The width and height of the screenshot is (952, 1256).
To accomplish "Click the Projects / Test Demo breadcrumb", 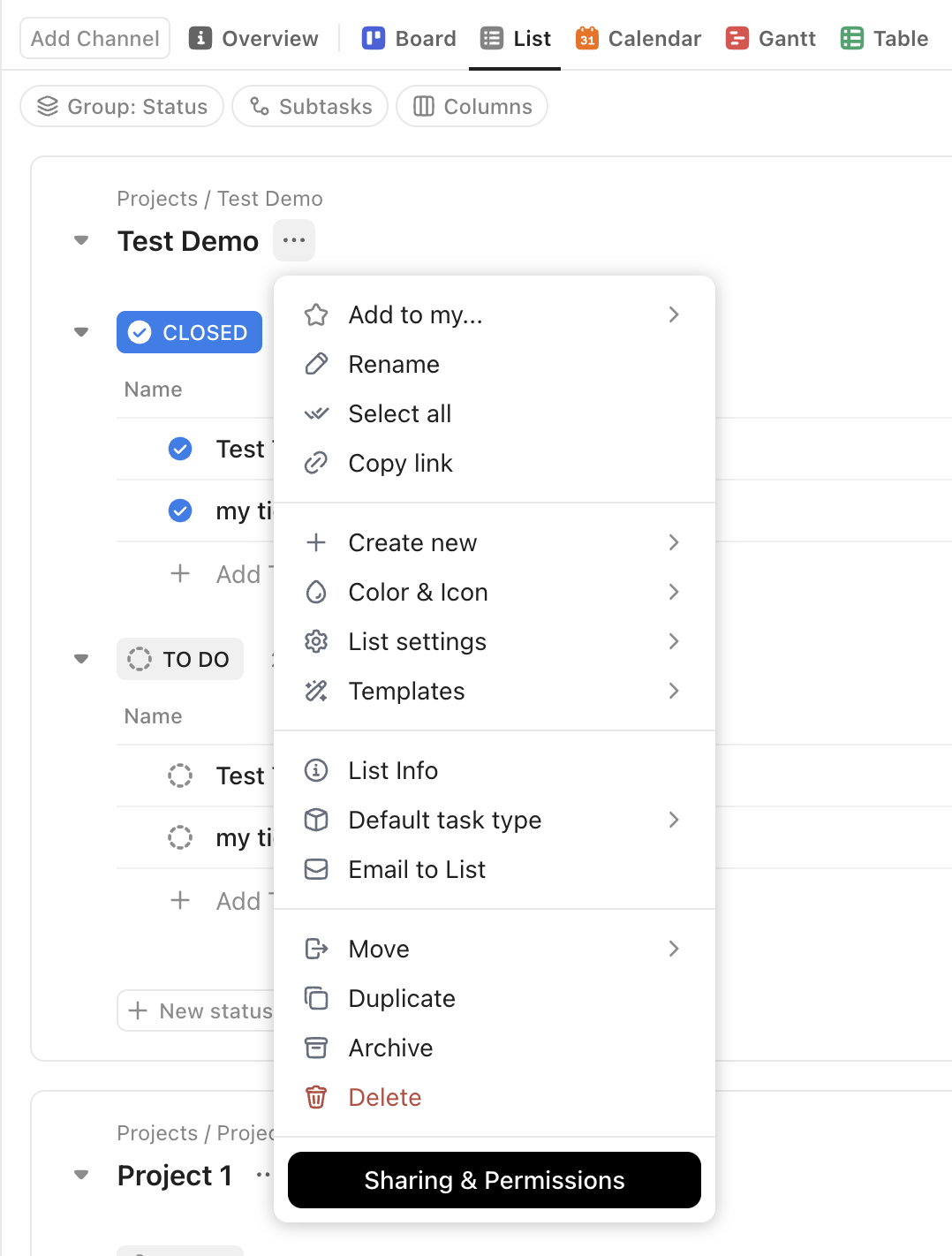I will pyautogui.click(x=220, y=199).
